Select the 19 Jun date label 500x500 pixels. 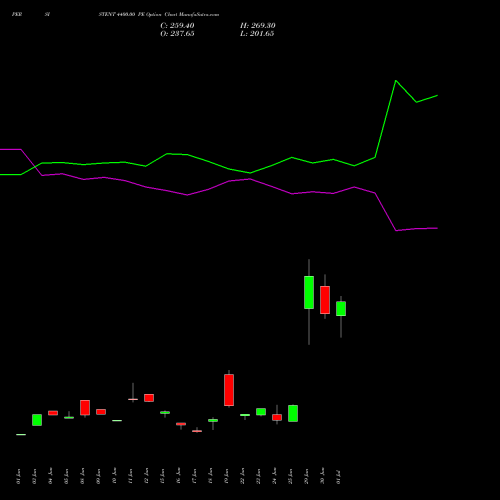(x=227, y=476)
